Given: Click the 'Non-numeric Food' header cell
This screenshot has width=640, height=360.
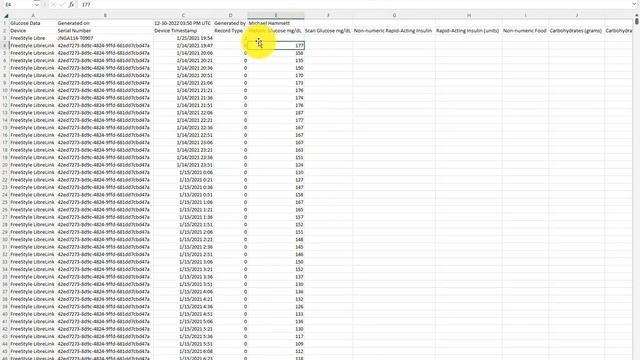Looking at the screenshot, I should (525, 31).
